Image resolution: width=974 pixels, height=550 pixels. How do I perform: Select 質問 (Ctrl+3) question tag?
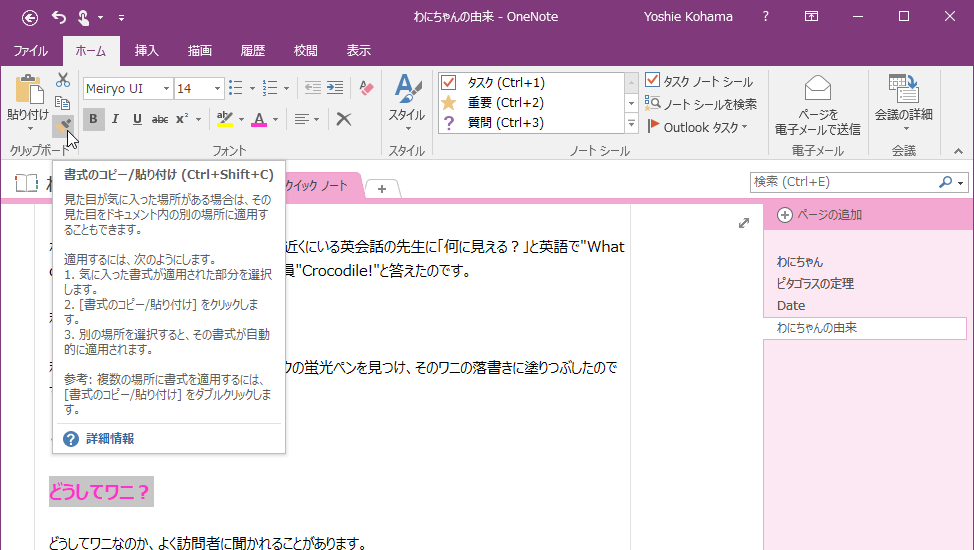(x=531, y=122)
